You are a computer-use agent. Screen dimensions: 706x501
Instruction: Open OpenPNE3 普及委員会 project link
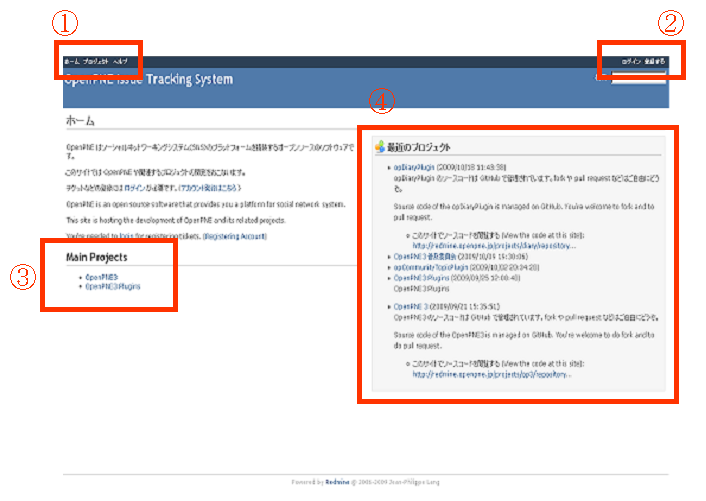click(x=425, y=257)
